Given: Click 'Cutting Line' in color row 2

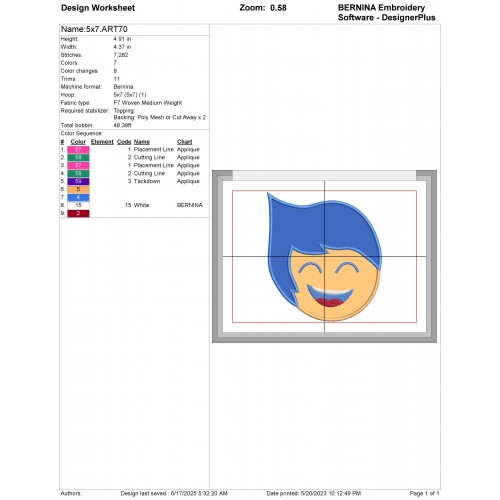Looking at the screenshot, I should pos(149,158).
